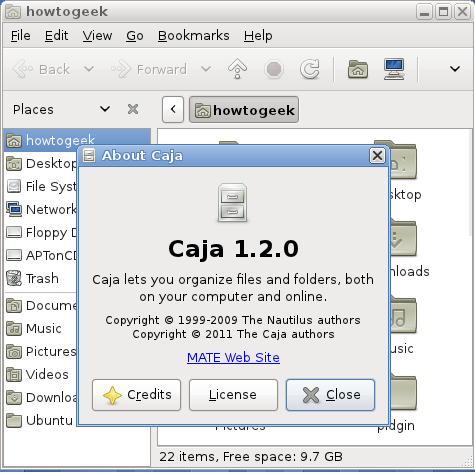The height and width of the screenshot is (472, 475).
Task: Open Network in the Places sidebar
Action: coord(41,209)
